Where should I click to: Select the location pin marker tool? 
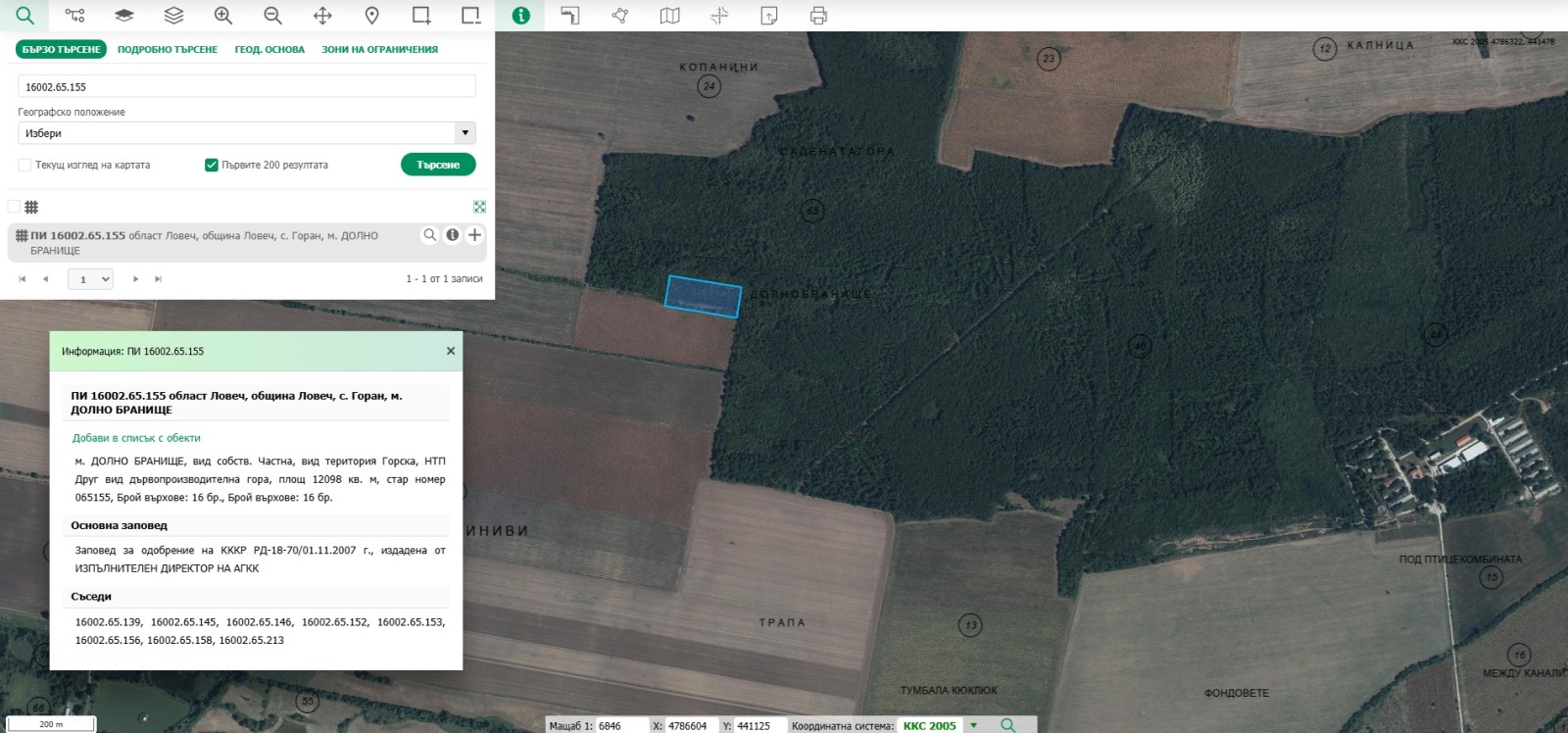(x=371, y=16)
